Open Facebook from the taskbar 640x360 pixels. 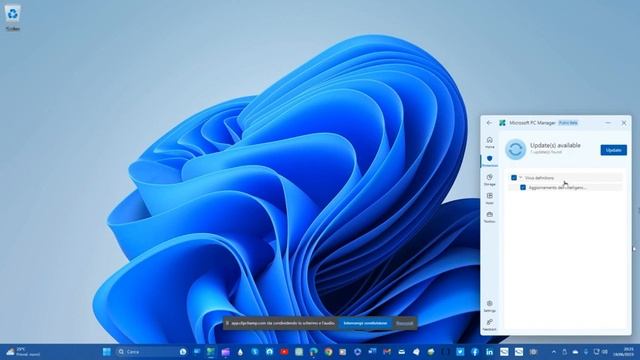[475, 351]
